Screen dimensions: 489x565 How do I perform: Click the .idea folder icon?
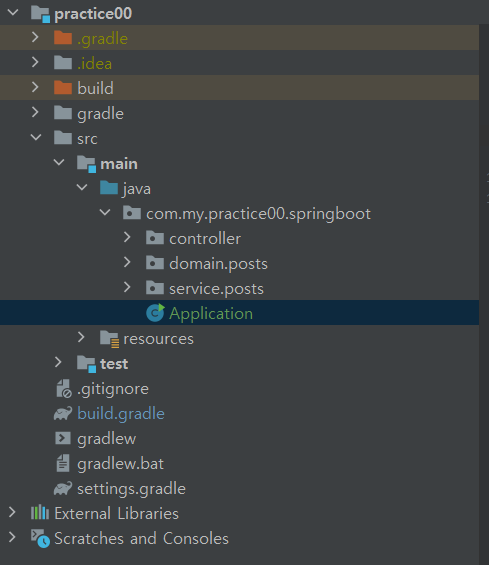pyautogui.click(x=63, y=62)
